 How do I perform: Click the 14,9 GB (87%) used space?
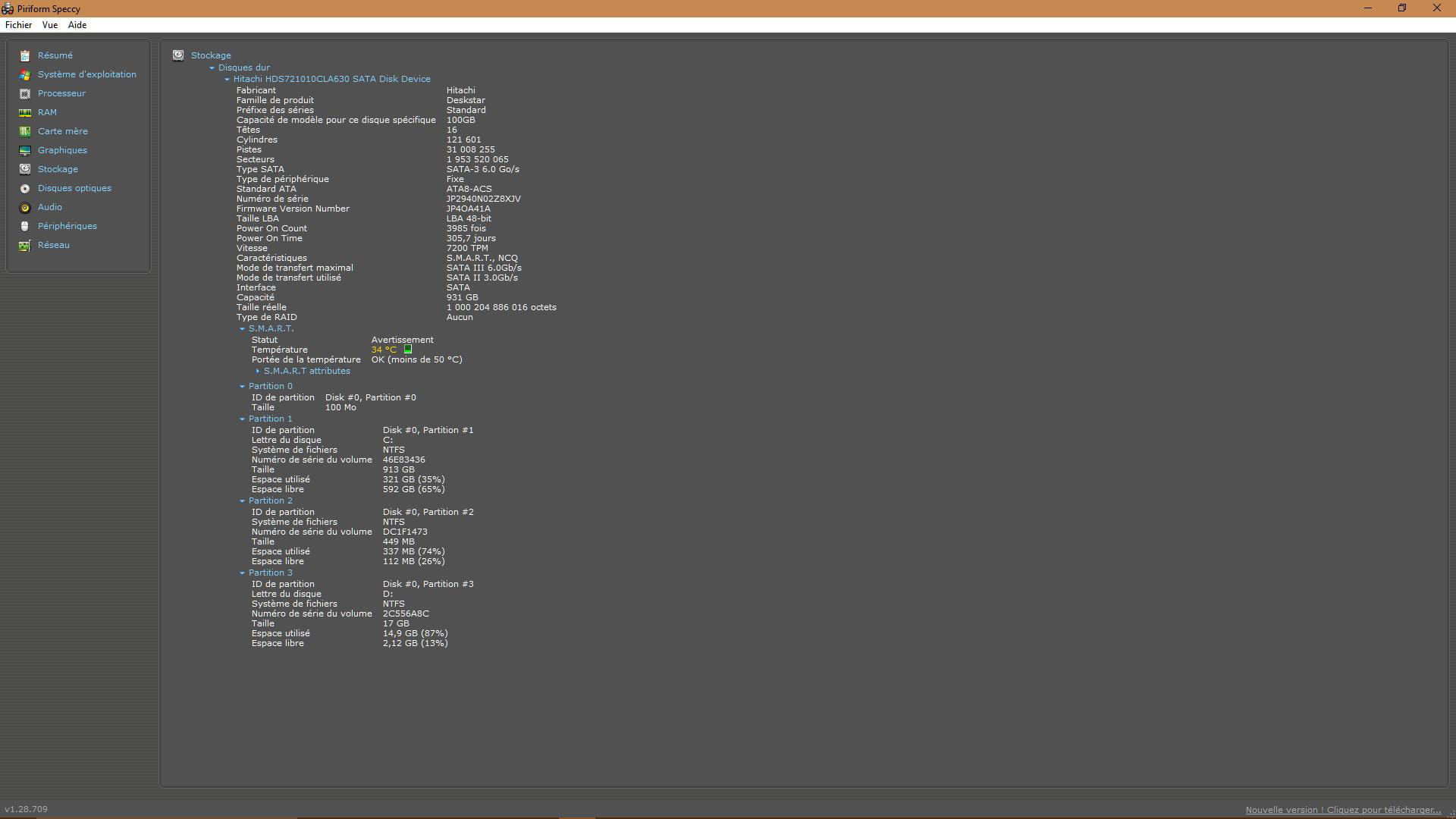(x=415, y=633)
